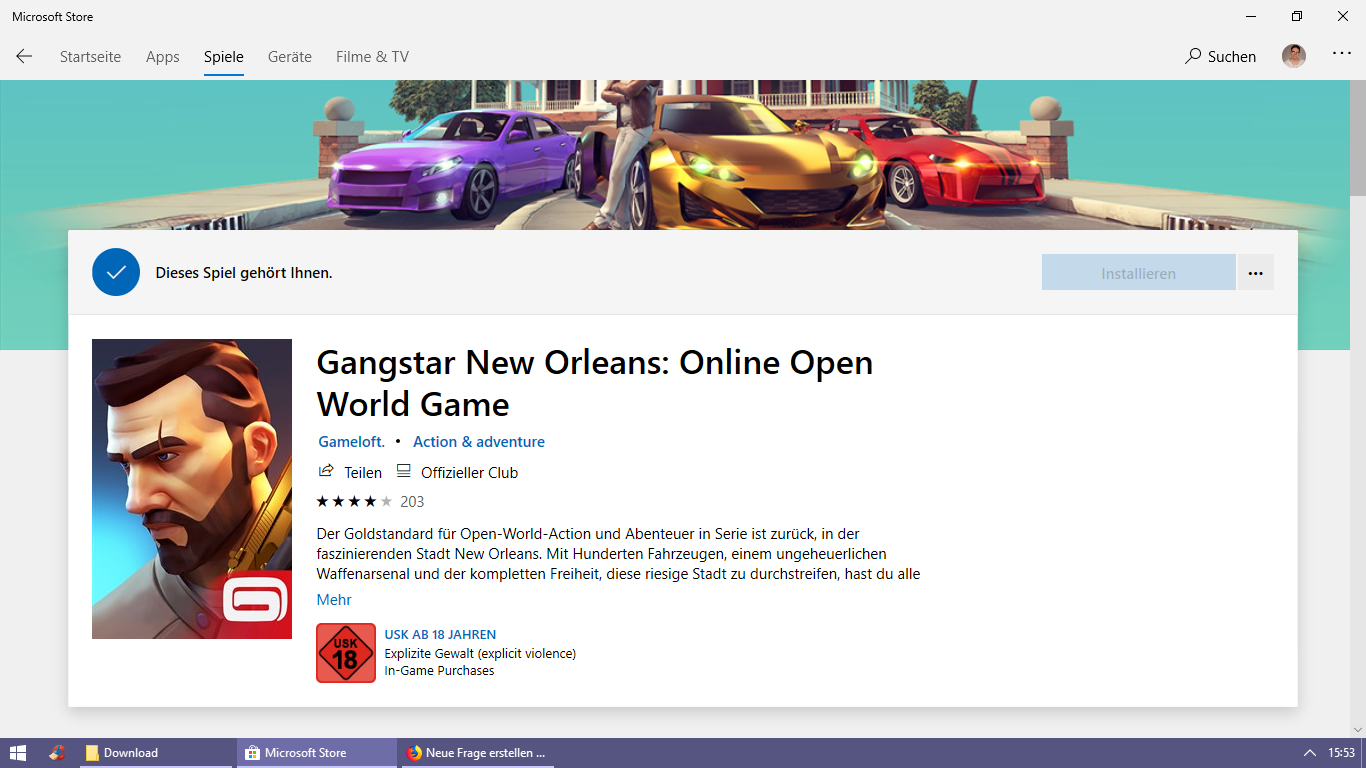
Task: Open more options next to Installieren
Action: pos(1256,273)
